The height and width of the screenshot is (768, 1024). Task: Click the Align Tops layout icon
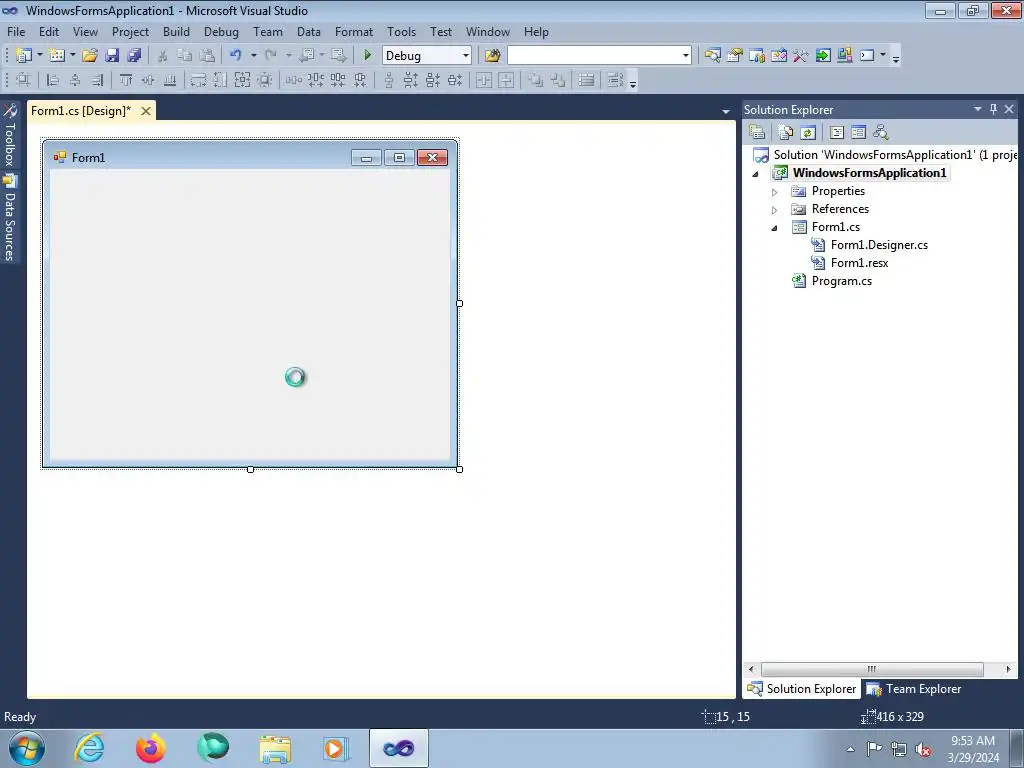pos(126,80)
